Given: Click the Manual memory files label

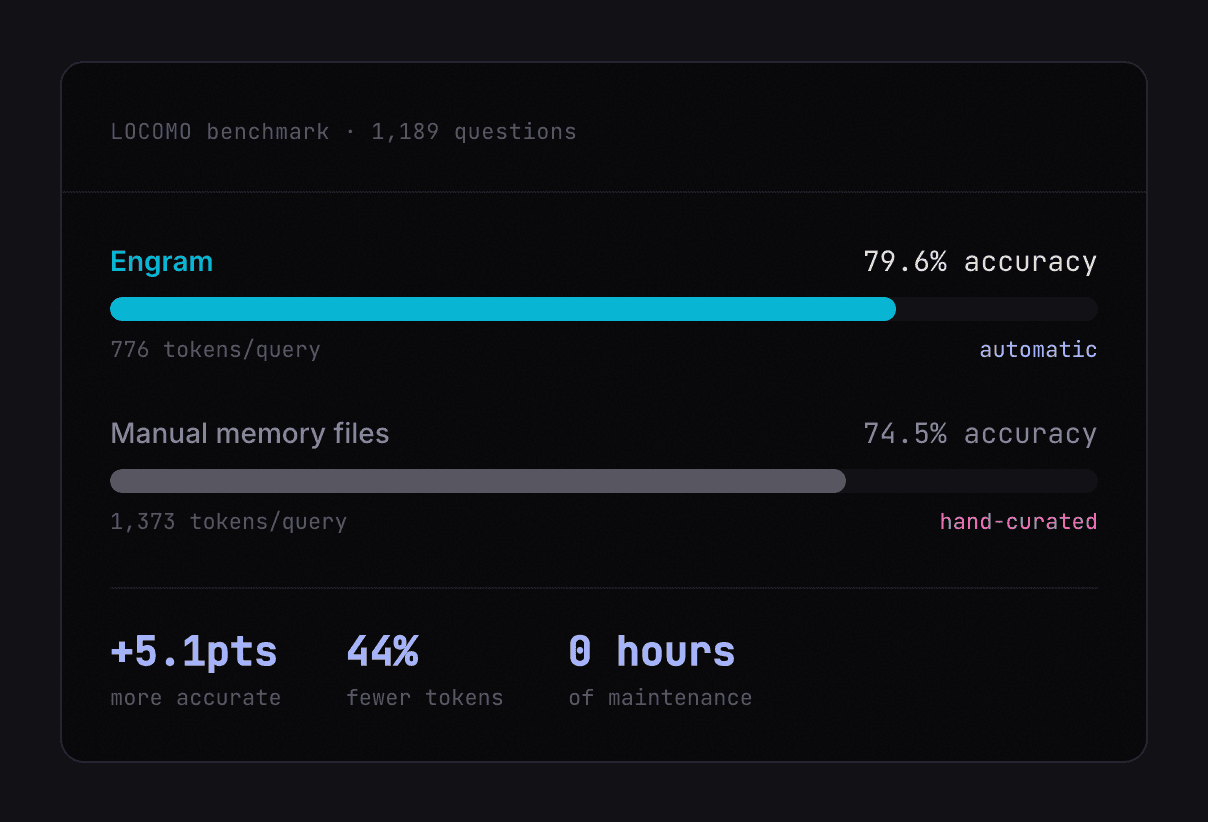Looking at the screenshot, I should pyautogui.click(x=249, y=434).
